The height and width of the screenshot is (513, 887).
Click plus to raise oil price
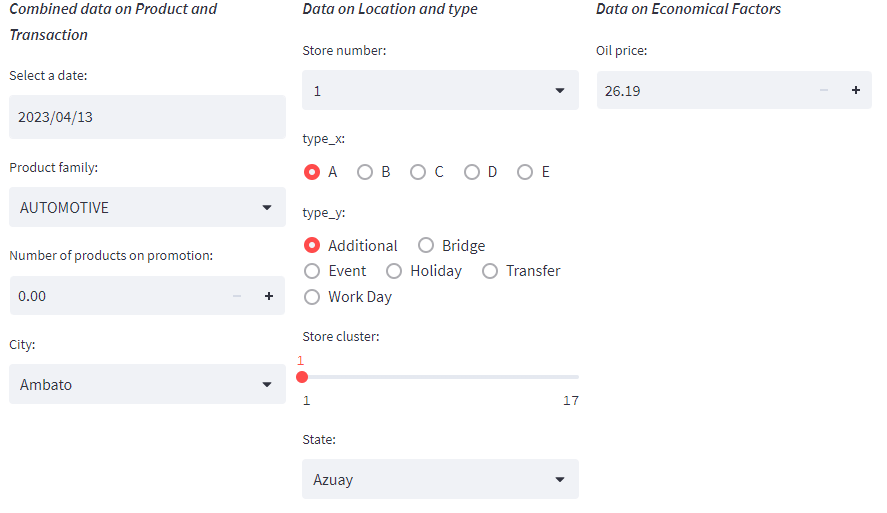855,90
